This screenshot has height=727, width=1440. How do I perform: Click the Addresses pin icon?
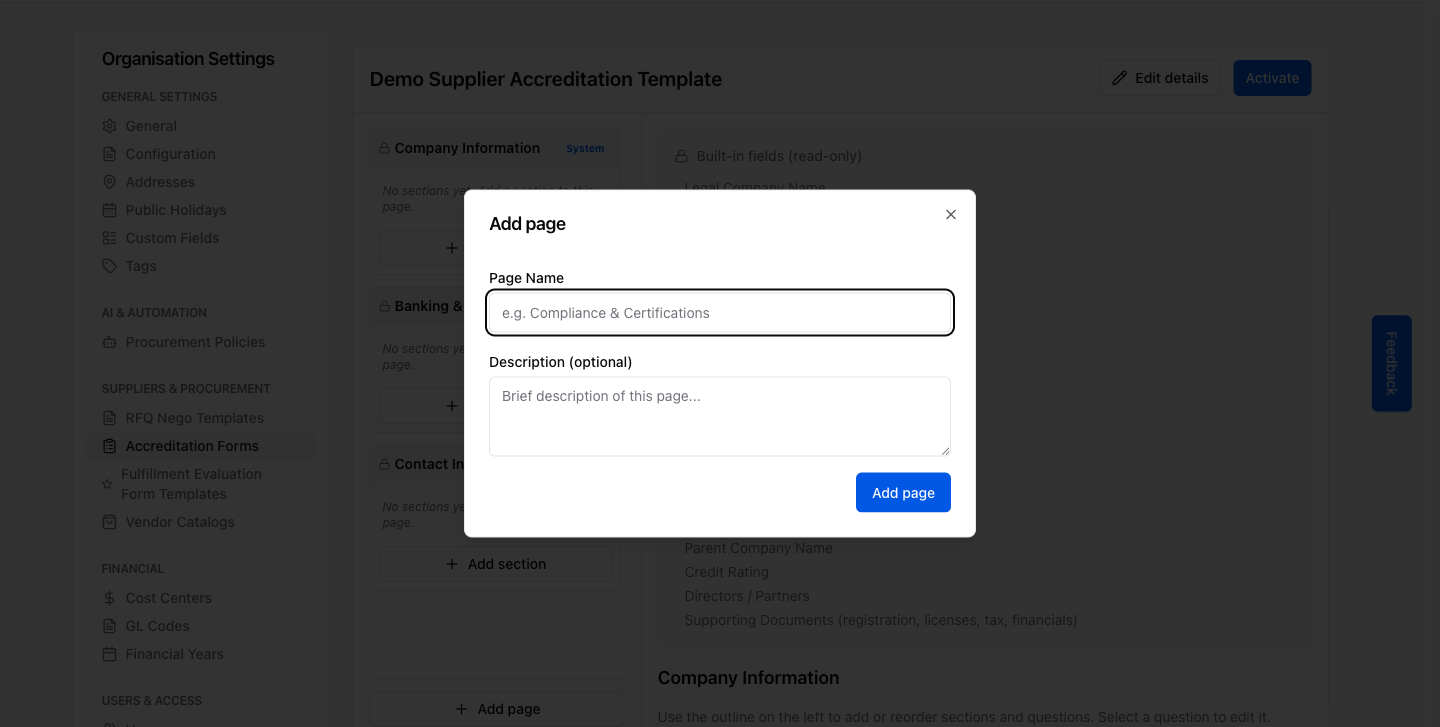109,182
